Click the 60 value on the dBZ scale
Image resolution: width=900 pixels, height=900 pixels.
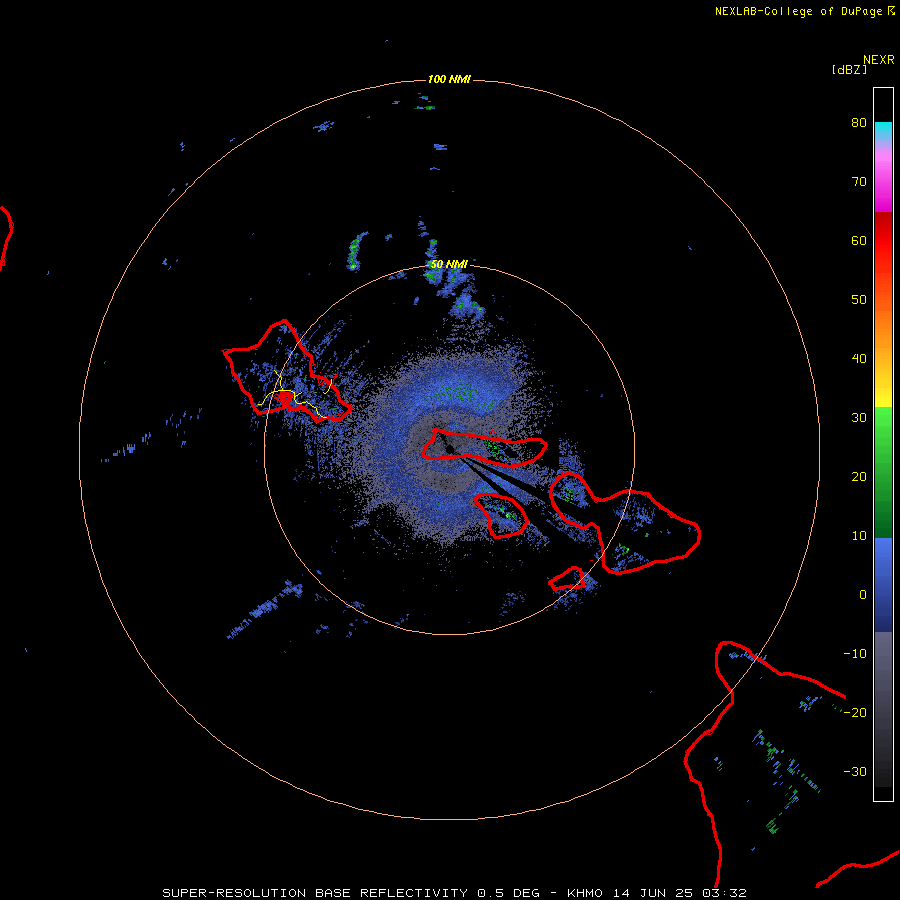click(x=859, y=240)
